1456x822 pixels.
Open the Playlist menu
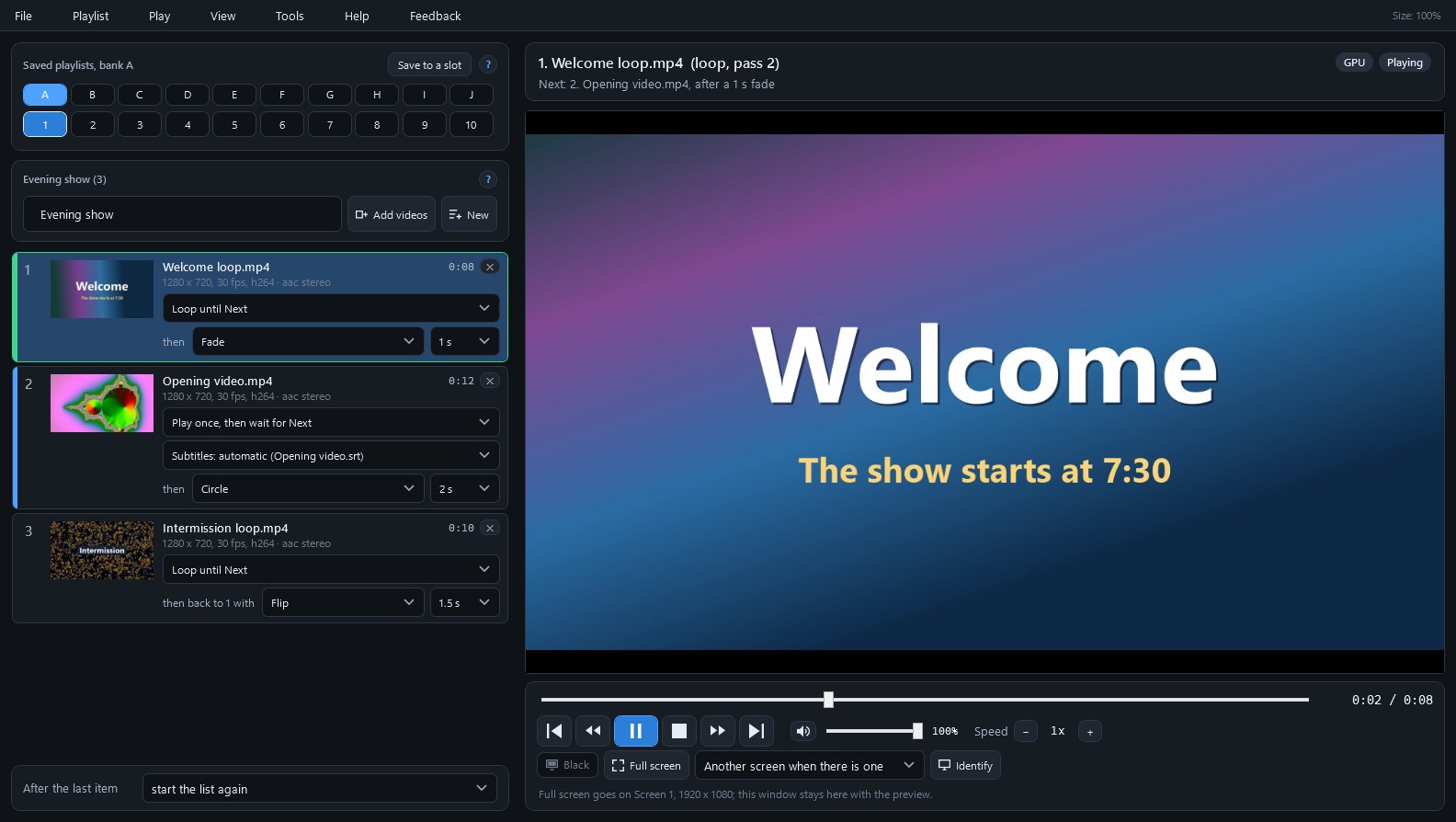tap(91, 16)
